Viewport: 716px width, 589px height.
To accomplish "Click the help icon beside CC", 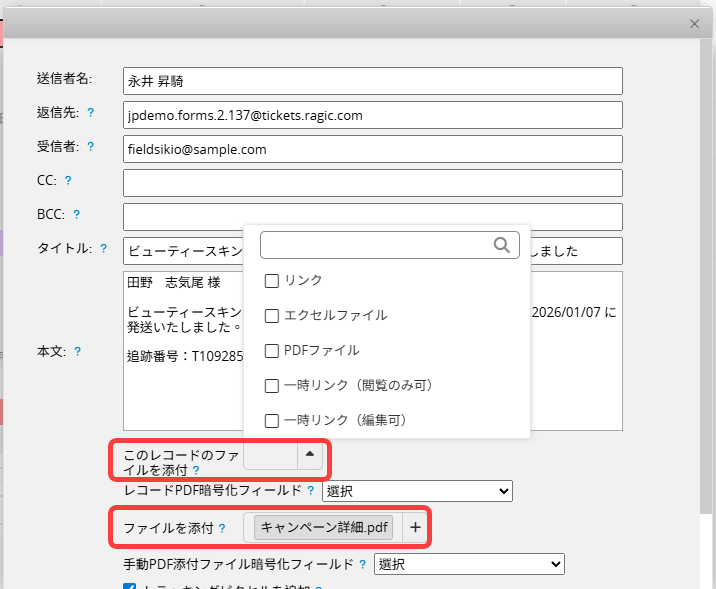I will tap(68, 181).
